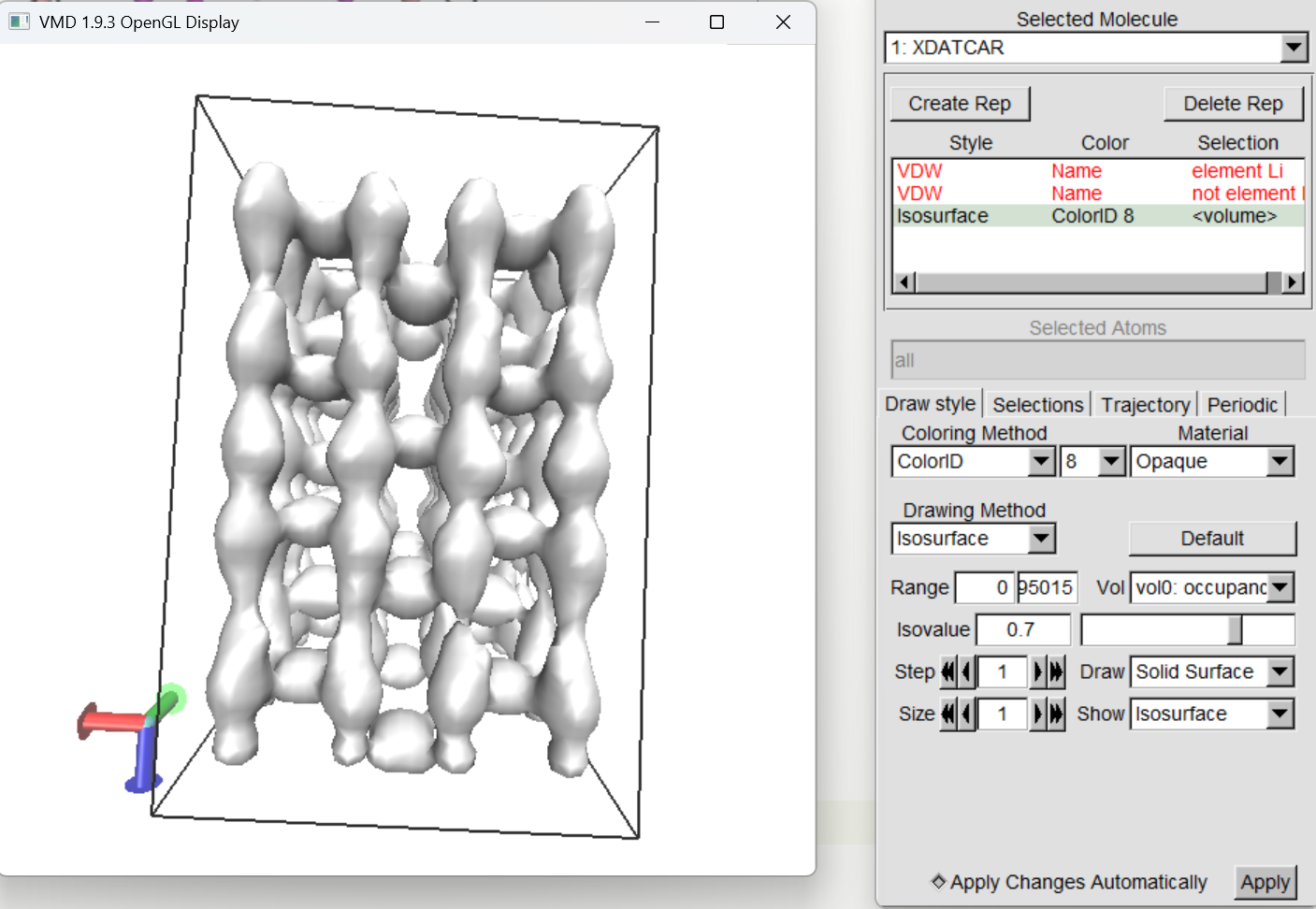The height and width of the screenshot is (909, 1316).
Task: Switch to the Draw style tab
Action: pyautogui.click(x=931, y=403)
